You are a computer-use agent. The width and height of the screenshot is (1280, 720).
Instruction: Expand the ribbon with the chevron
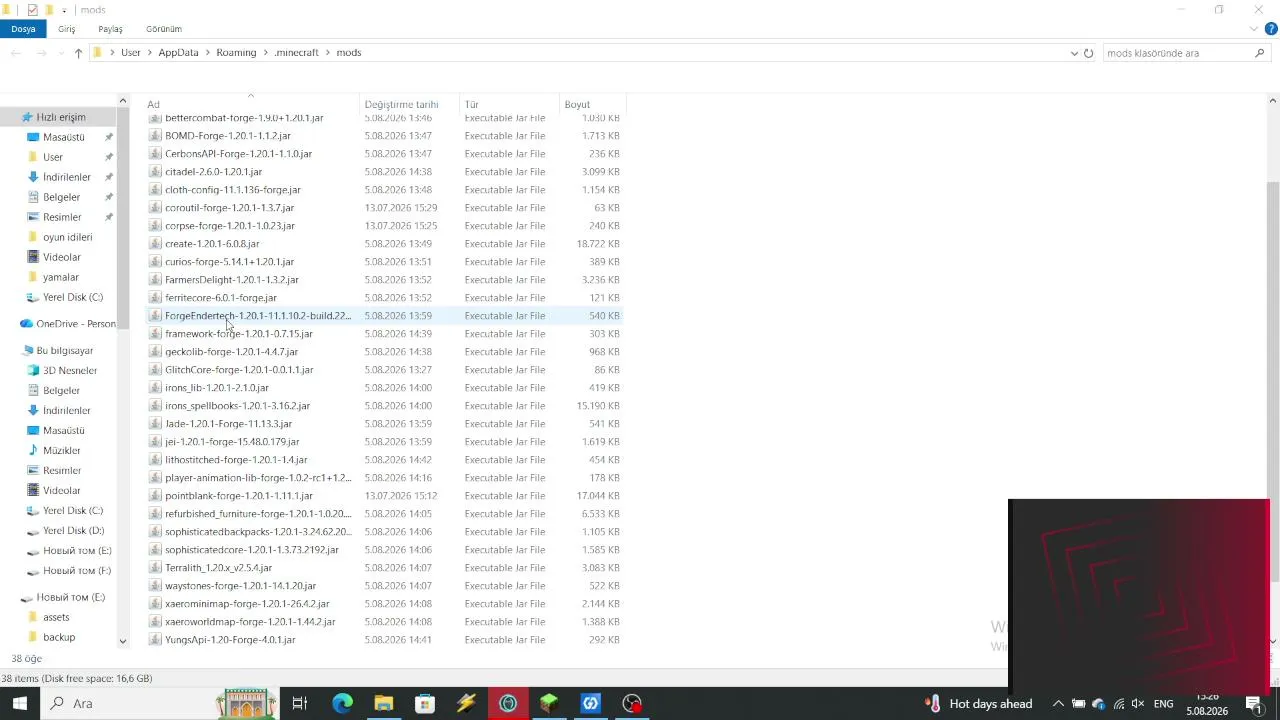(x=1256, y=29)
